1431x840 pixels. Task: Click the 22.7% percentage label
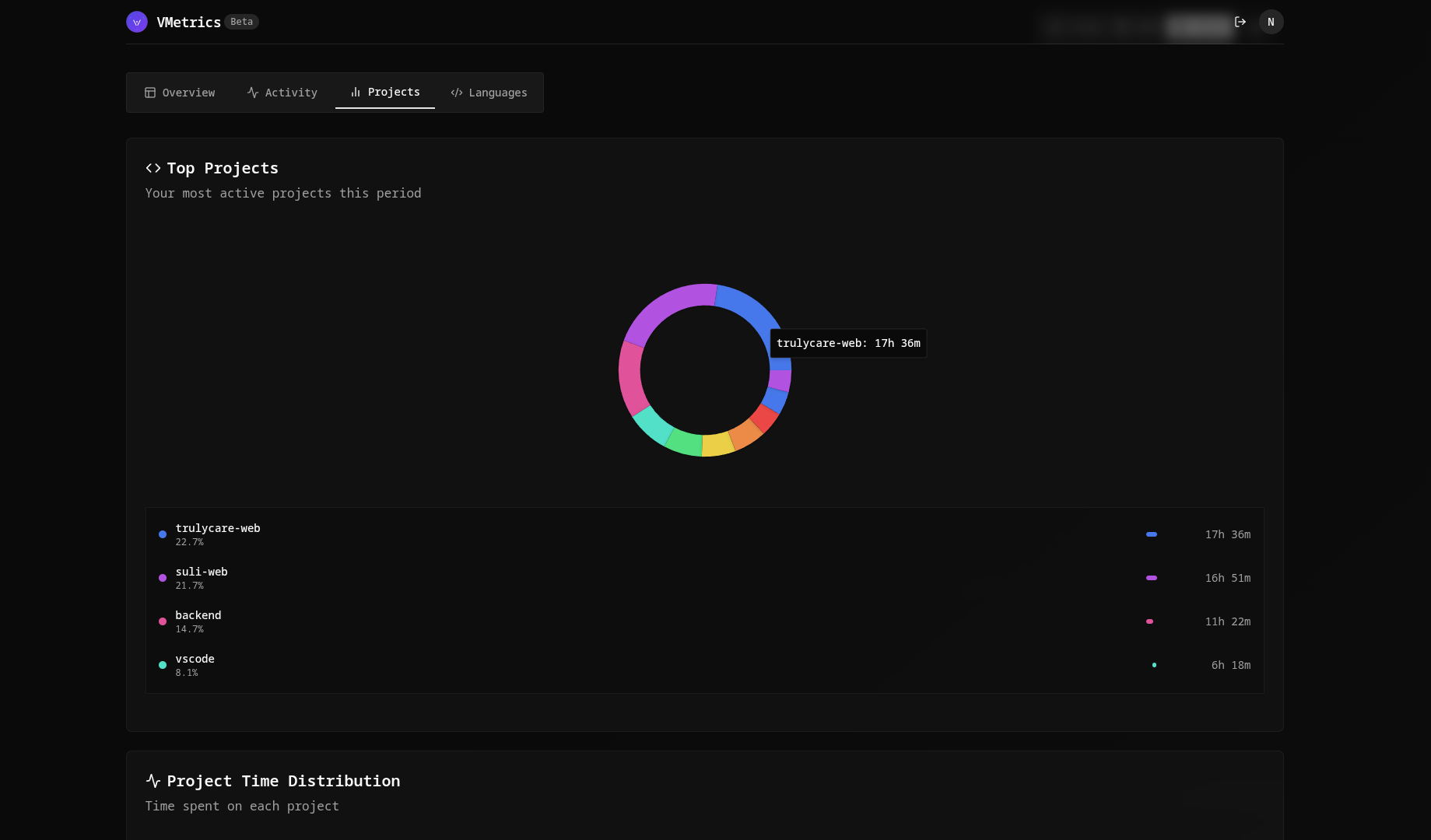coord(190,542)
